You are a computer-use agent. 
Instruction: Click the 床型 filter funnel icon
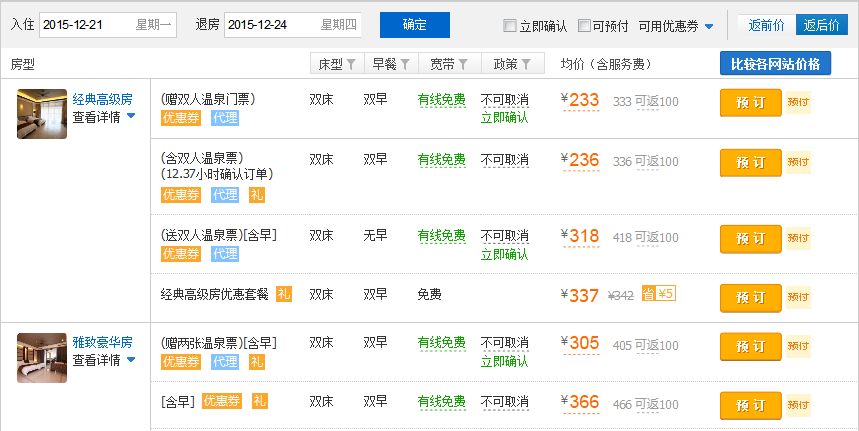351,65
